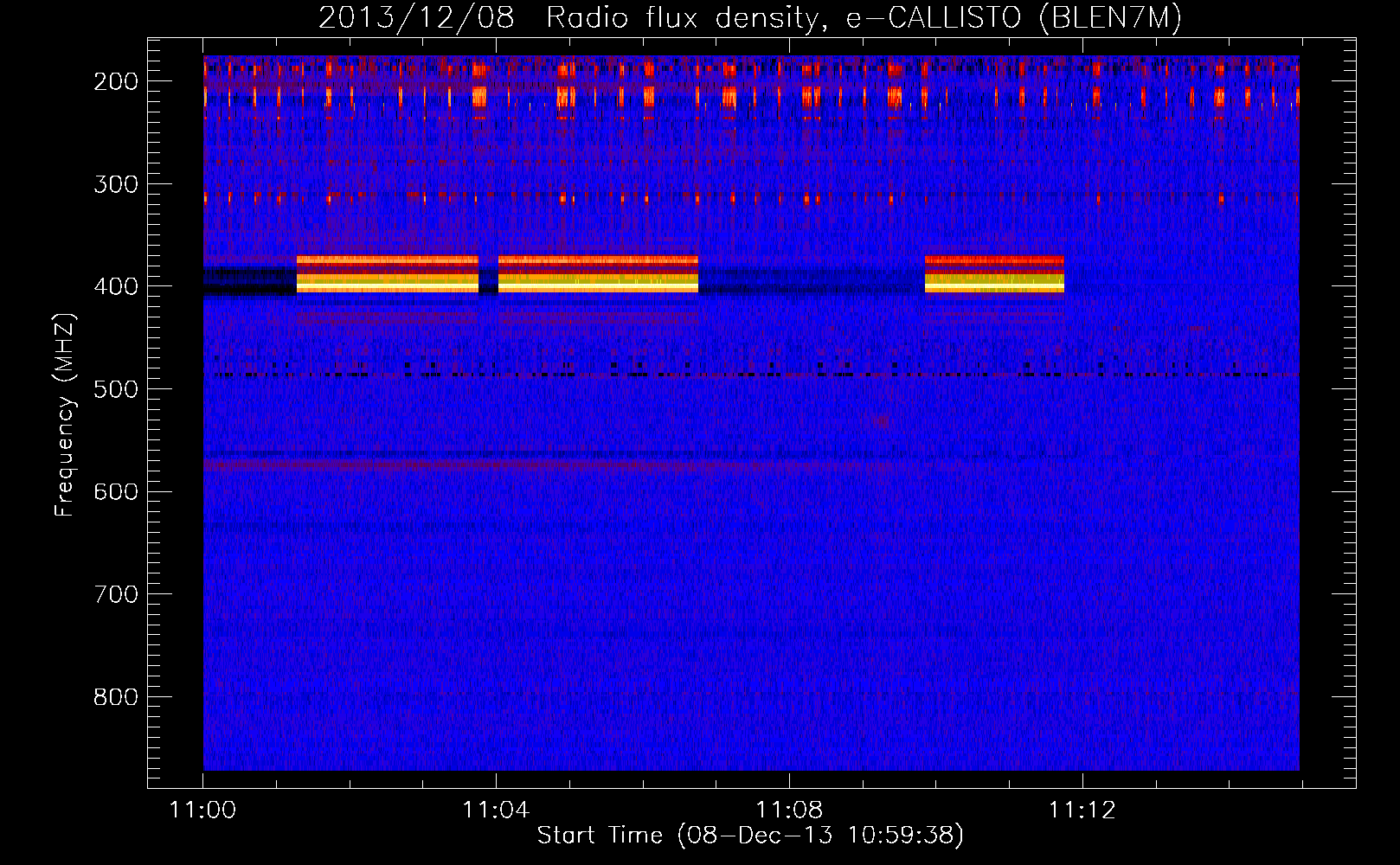
Task: Click the Start Time axis label
Action: click(x=750, y=836)
